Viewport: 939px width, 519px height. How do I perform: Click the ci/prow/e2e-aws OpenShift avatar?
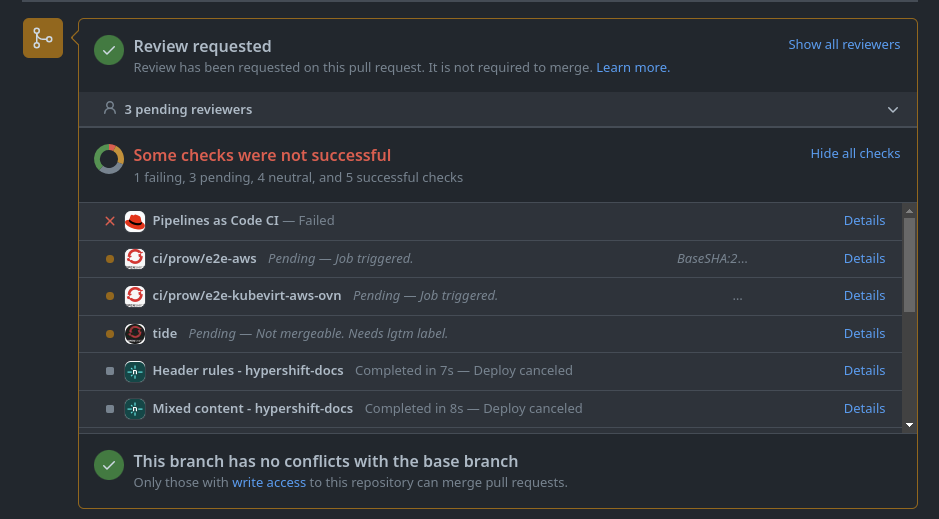pyautogui.click(x=135, y=259)
